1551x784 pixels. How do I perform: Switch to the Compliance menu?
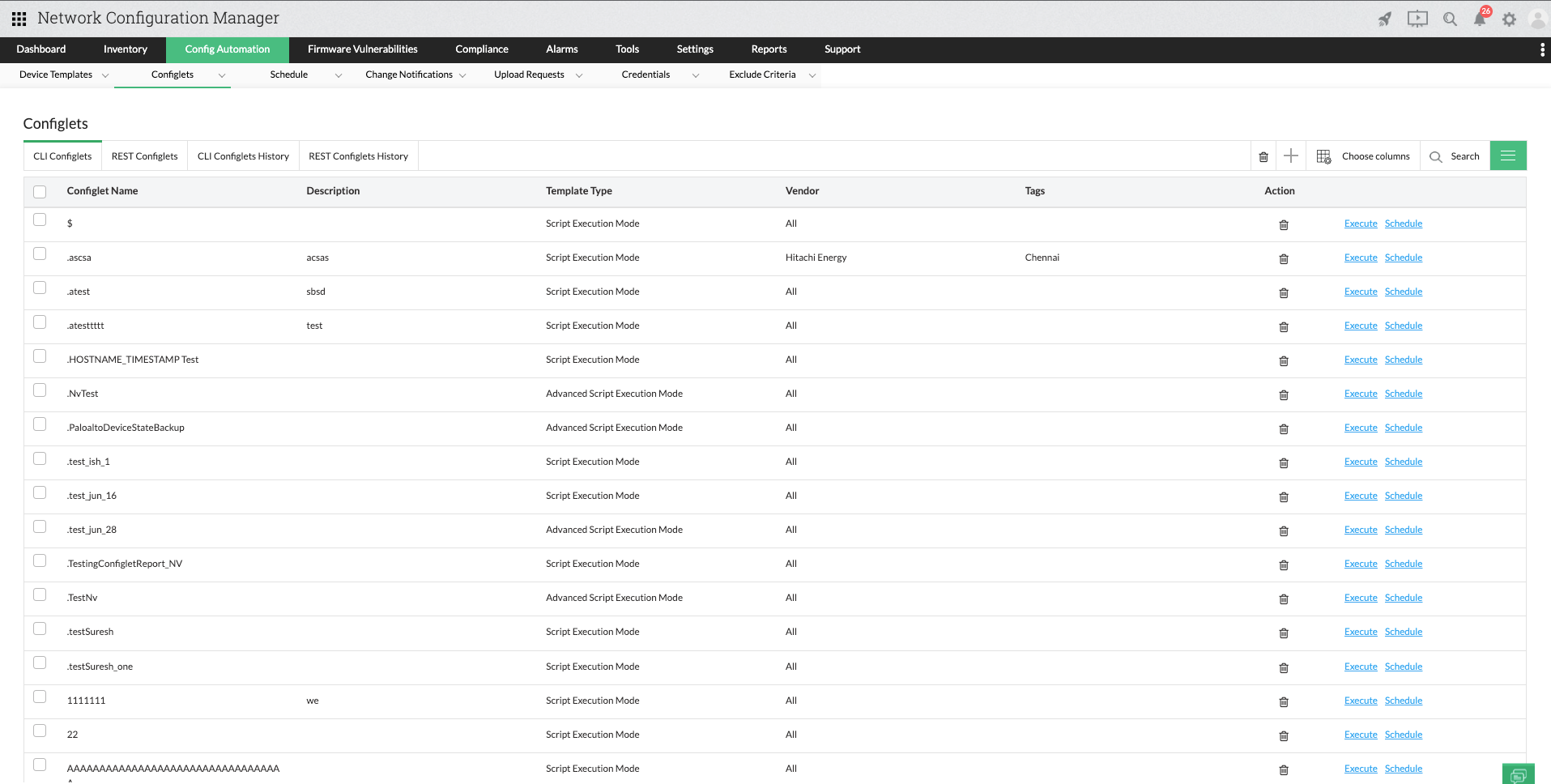[x=481, y=49]
